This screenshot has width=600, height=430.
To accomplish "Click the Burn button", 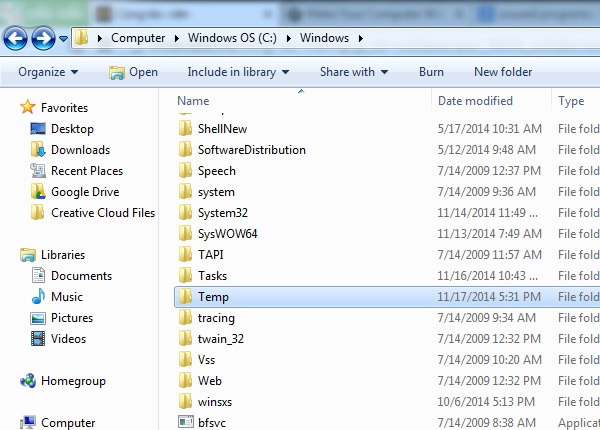I will 431,72.
